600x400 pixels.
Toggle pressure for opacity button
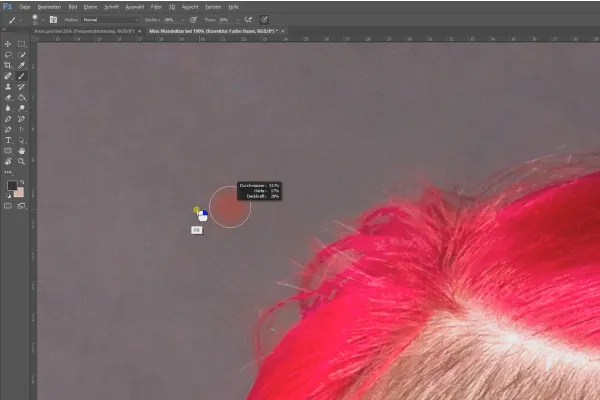coord(194,20)
